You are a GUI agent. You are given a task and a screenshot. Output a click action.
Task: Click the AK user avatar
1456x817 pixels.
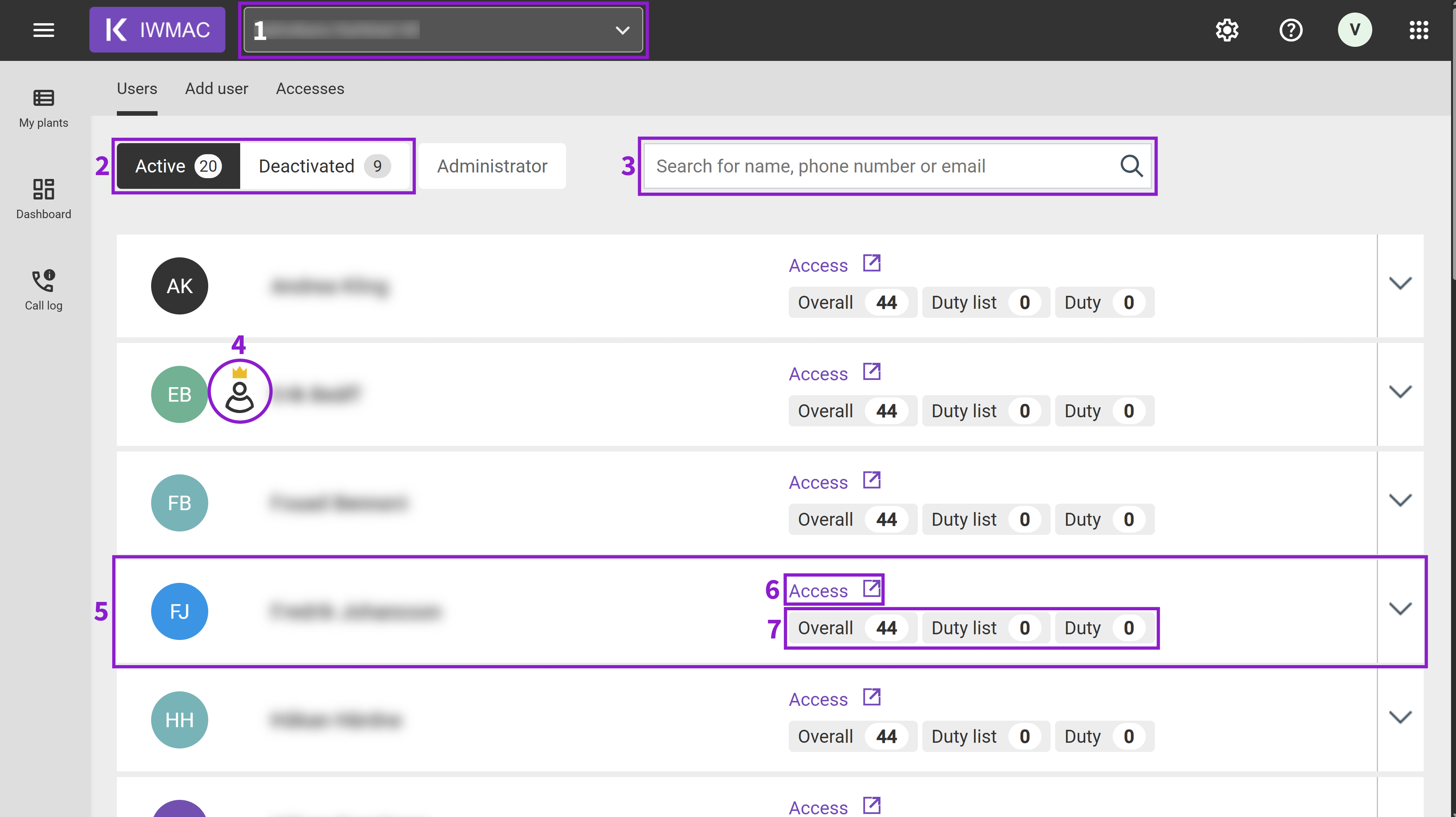click(179, 286)
